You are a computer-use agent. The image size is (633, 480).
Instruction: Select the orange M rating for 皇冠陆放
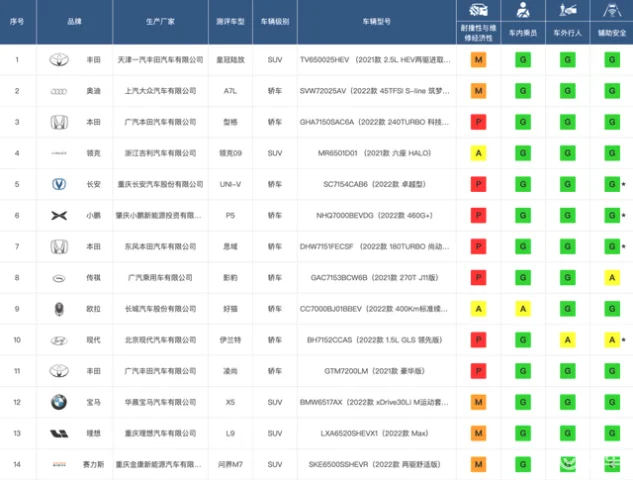(x=478, y=60)
